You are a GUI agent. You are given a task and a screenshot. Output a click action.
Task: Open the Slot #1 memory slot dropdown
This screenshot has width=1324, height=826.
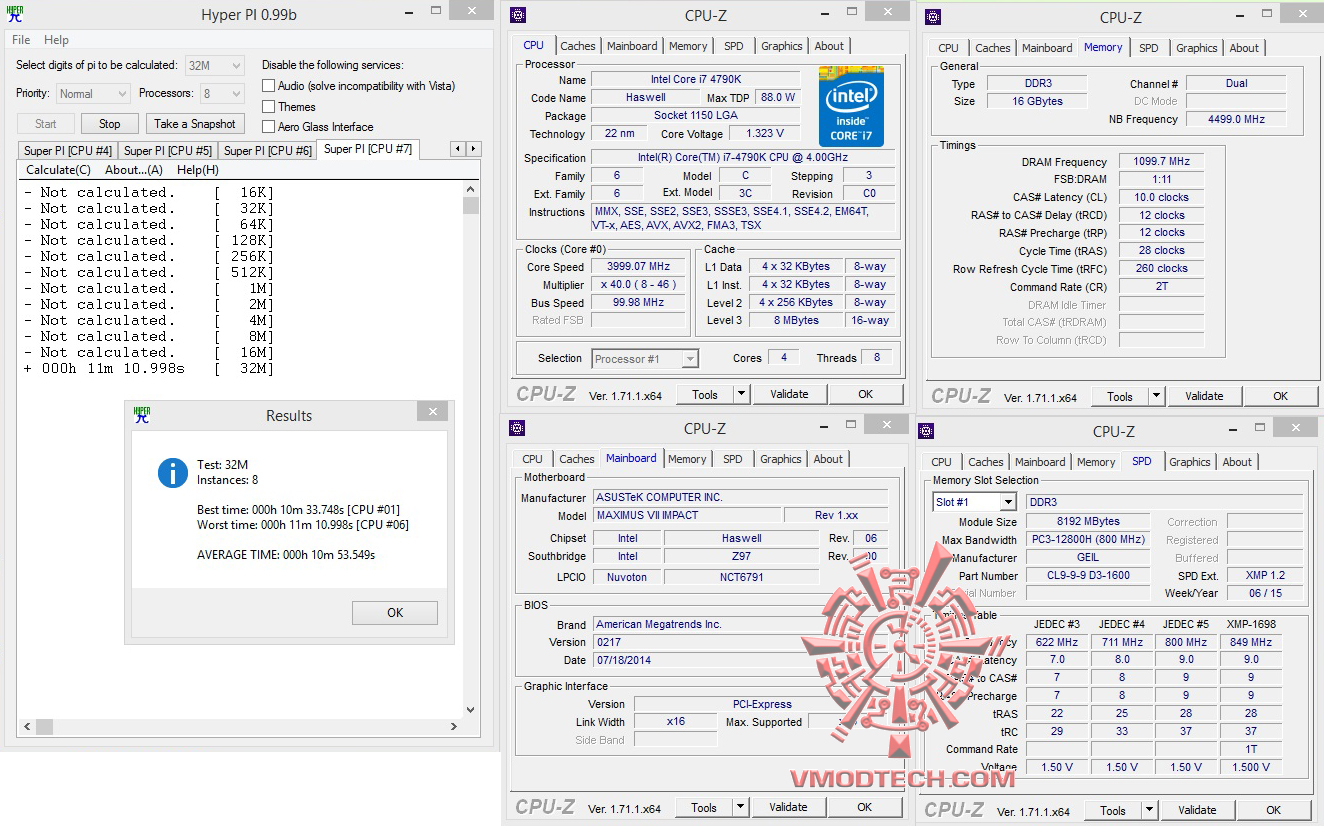pos(974,502)
